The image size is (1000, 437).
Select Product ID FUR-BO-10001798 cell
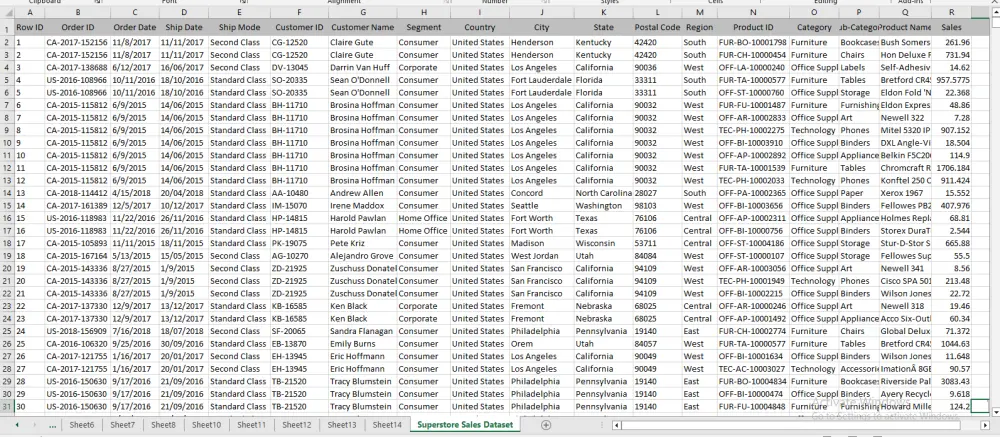click(753, 43)
